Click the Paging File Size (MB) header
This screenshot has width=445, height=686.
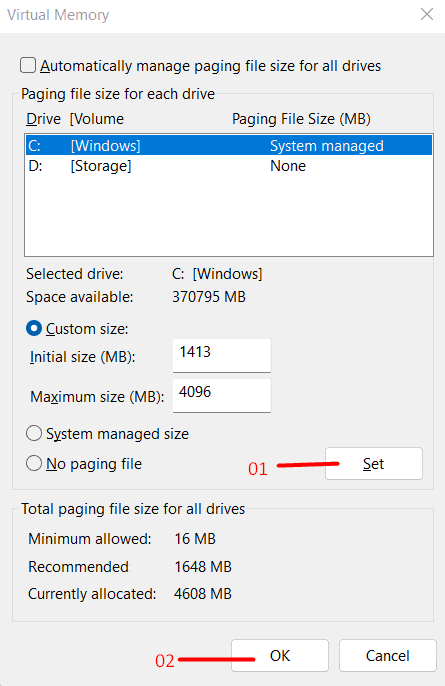point(301,119)
